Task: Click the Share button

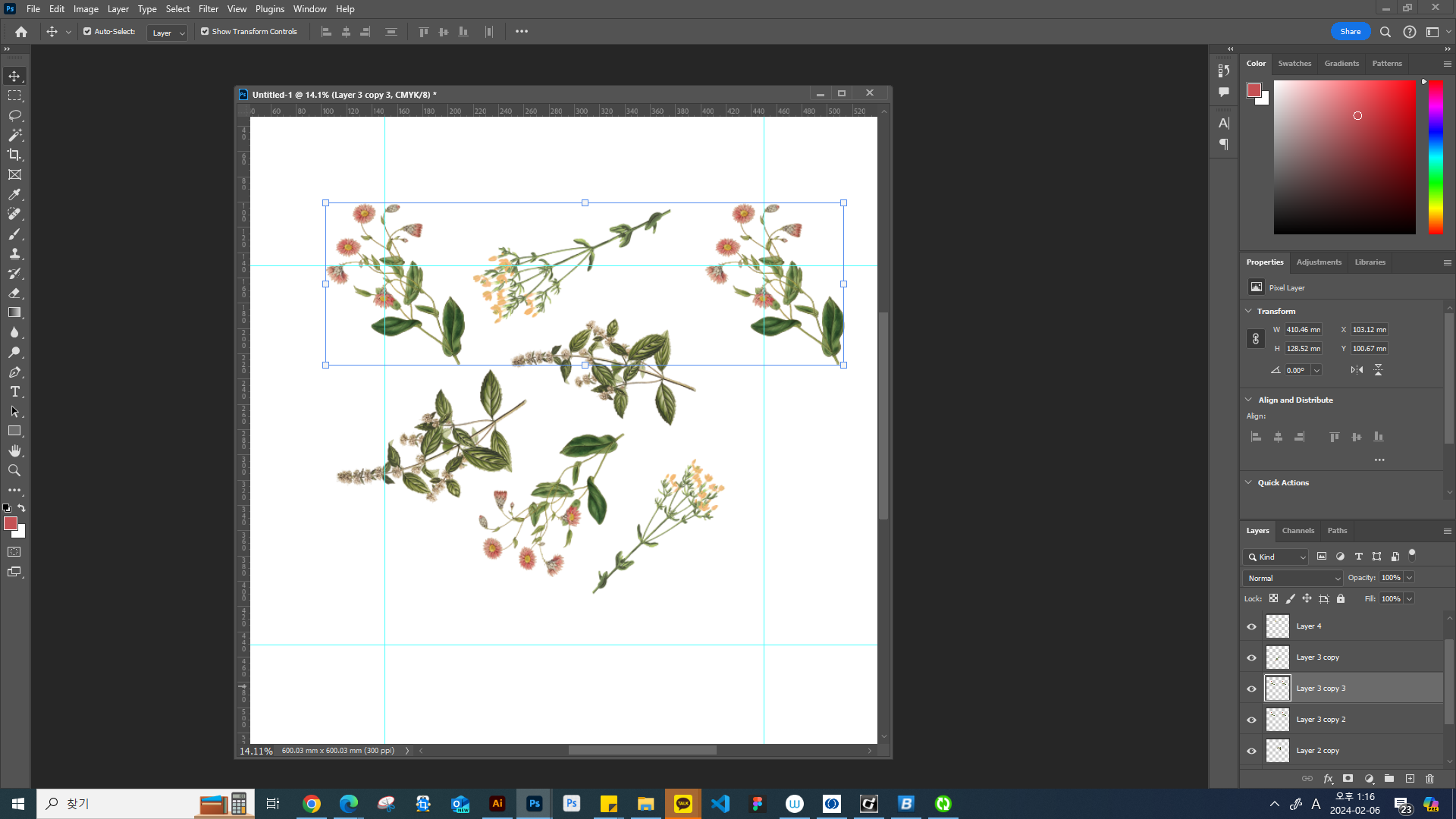Action: tap(1350, 32)
